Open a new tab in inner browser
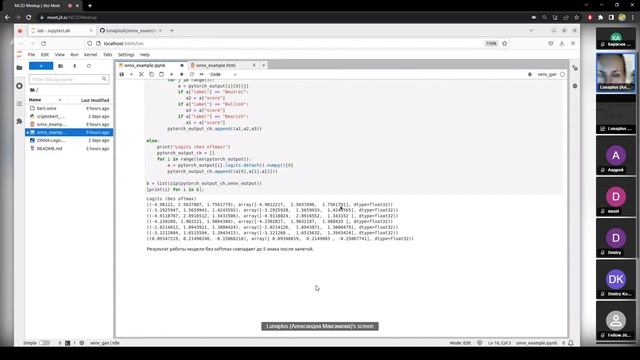Image resolution: width=640 pixels, height=360 pixels. click(x=172, y=31)
